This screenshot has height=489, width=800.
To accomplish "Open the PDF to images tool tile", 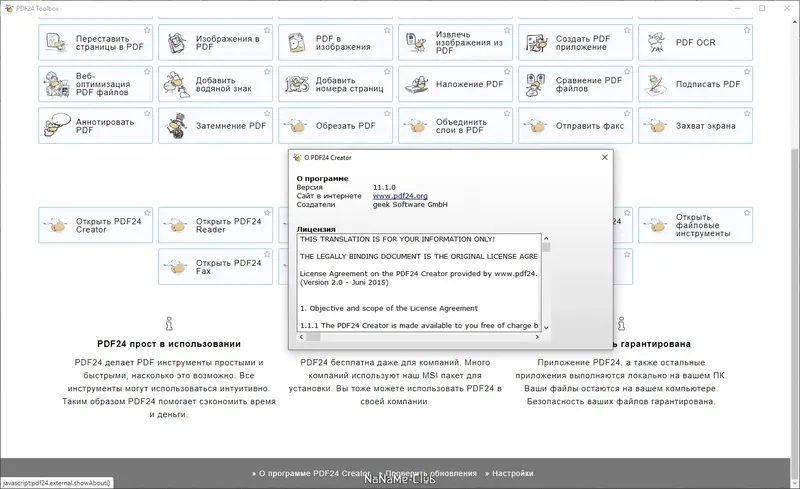I will (x=335, y=42).
